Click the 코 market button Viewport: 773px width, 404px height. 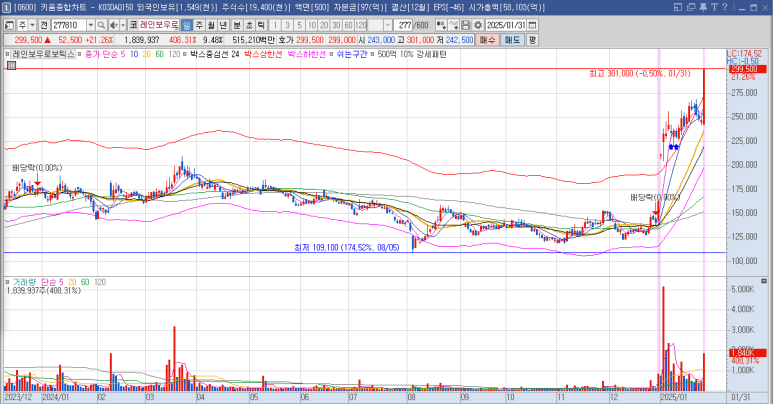pos(133,25)
